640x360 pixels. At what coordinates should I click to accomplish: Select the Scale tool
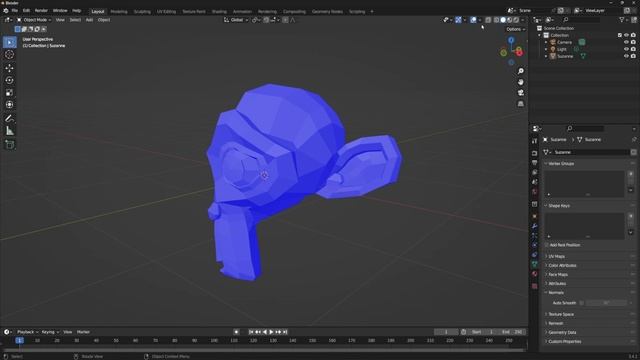9,93
